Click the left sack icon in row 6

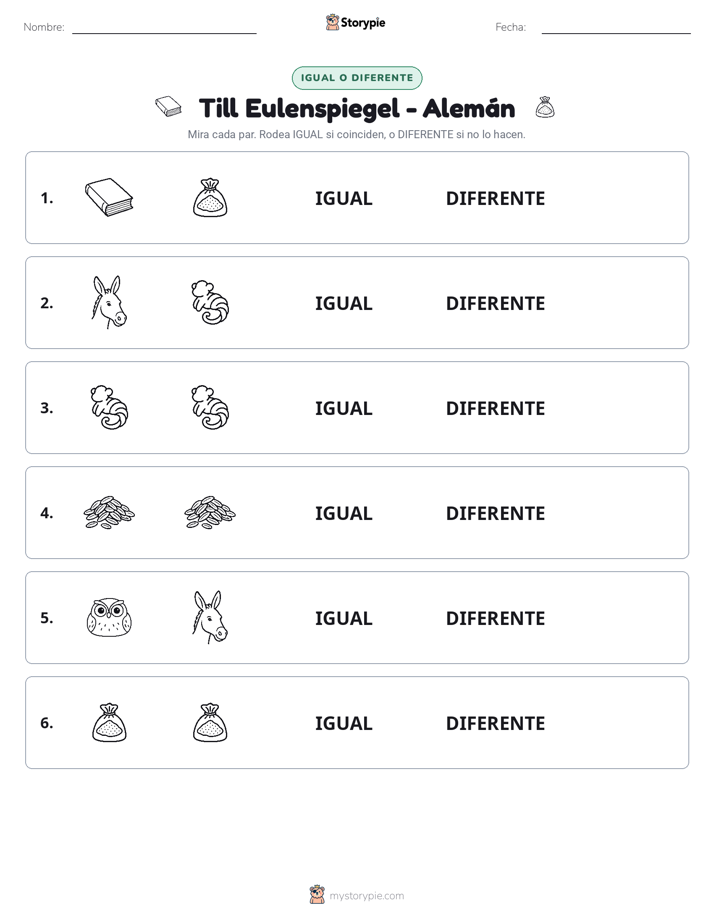point(109,722)
